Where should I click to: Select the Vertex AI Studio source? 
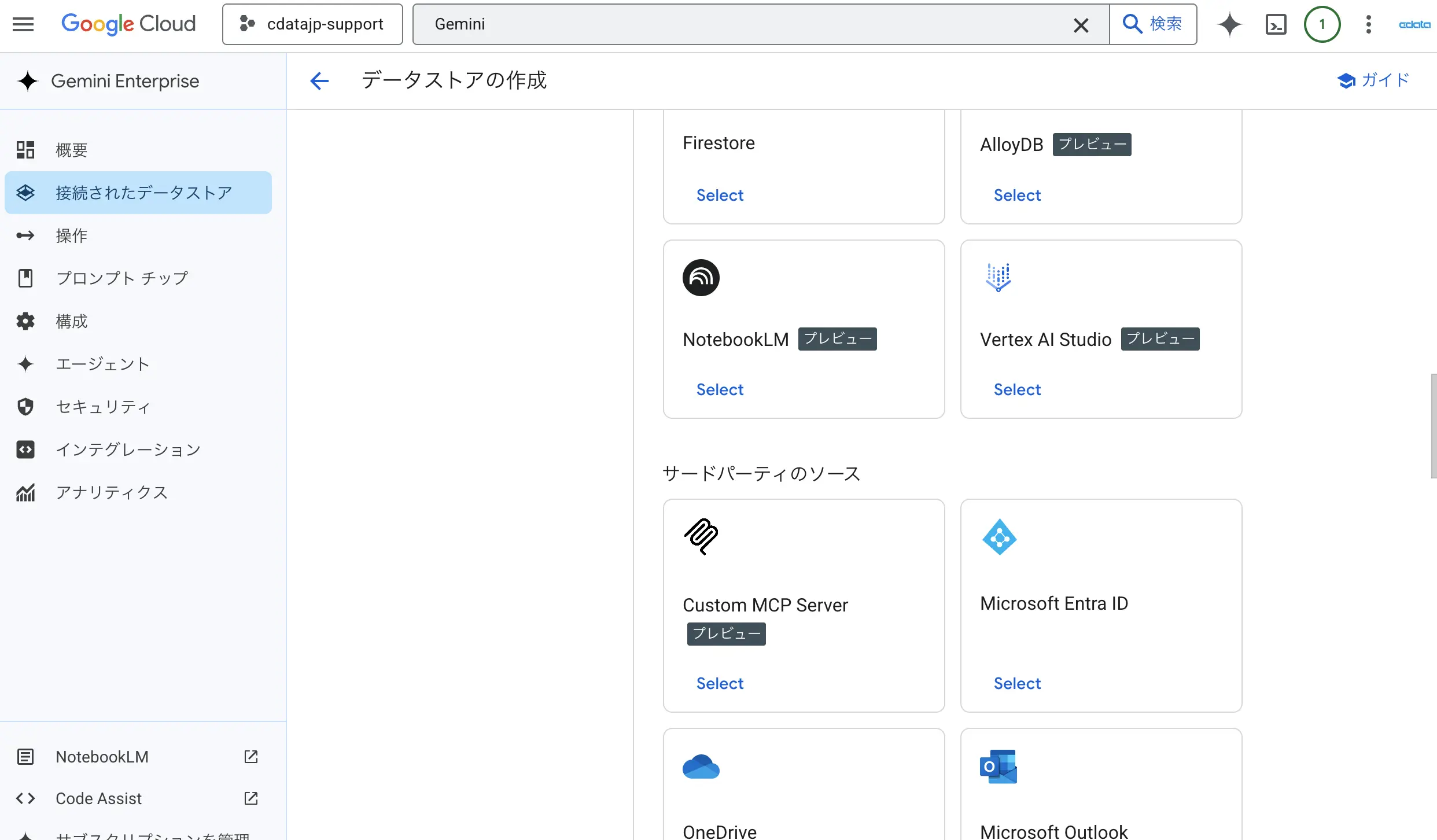pos(1017,389)
